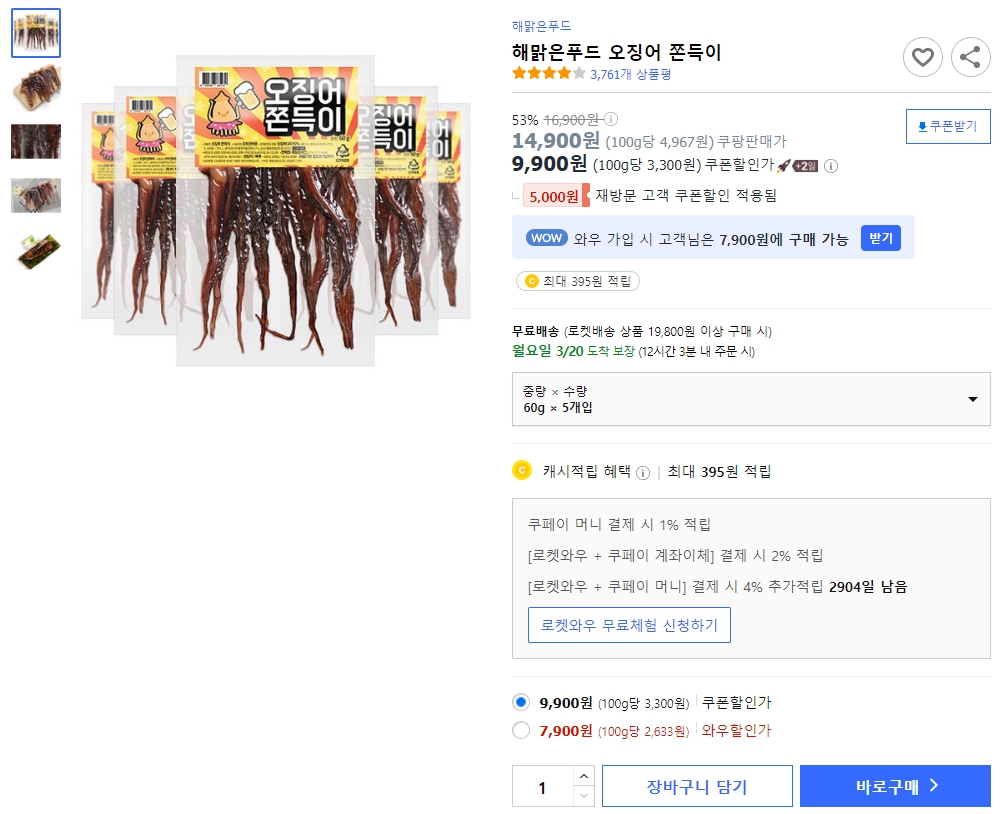Select the second product thumbnail
This screenshot has height=814, width=1001.
[x=35, y=88]
